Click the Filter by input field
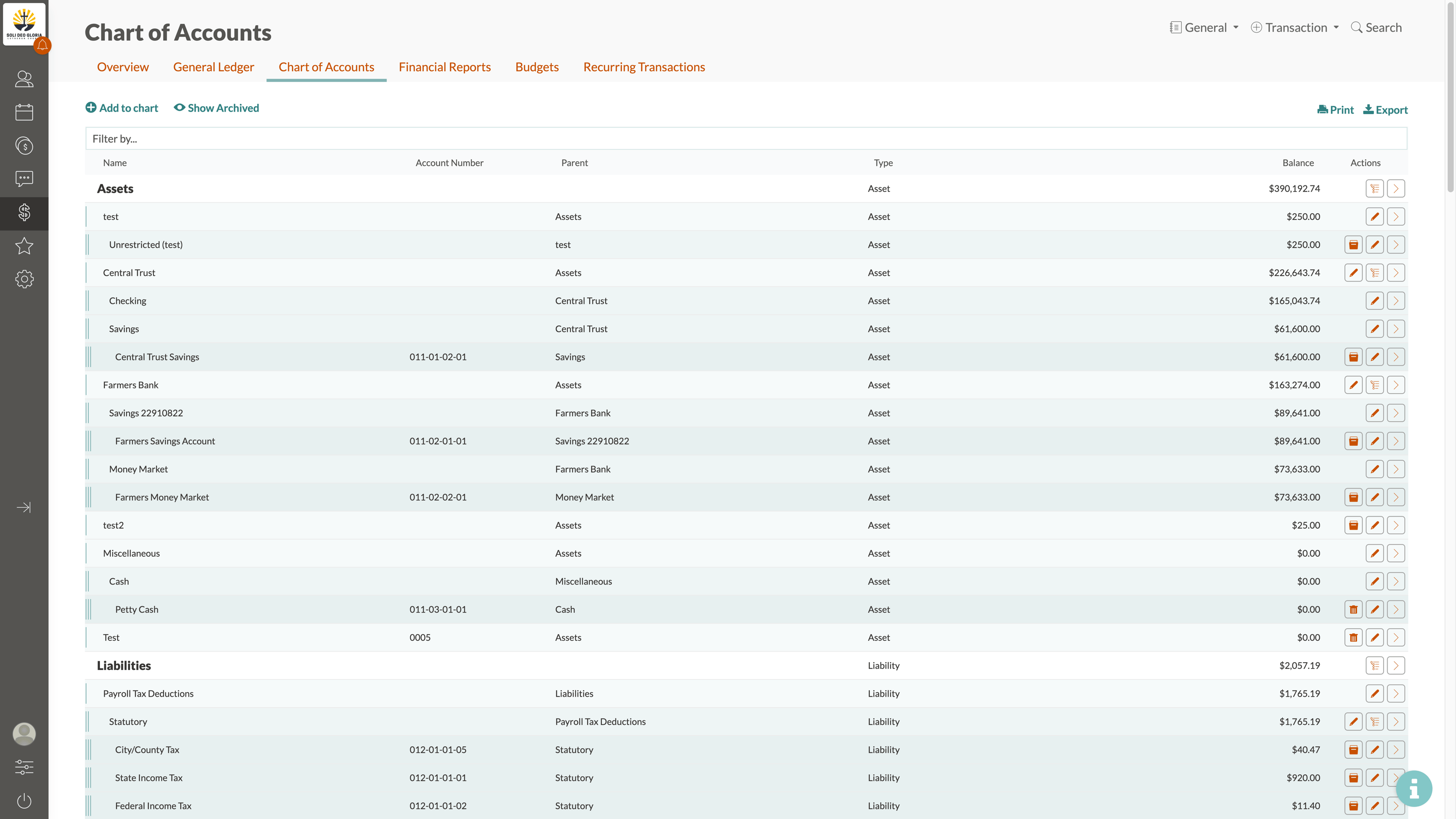The width and height of the screenshot is (1456, 819). pyautogui.click(x=745, y=138)
